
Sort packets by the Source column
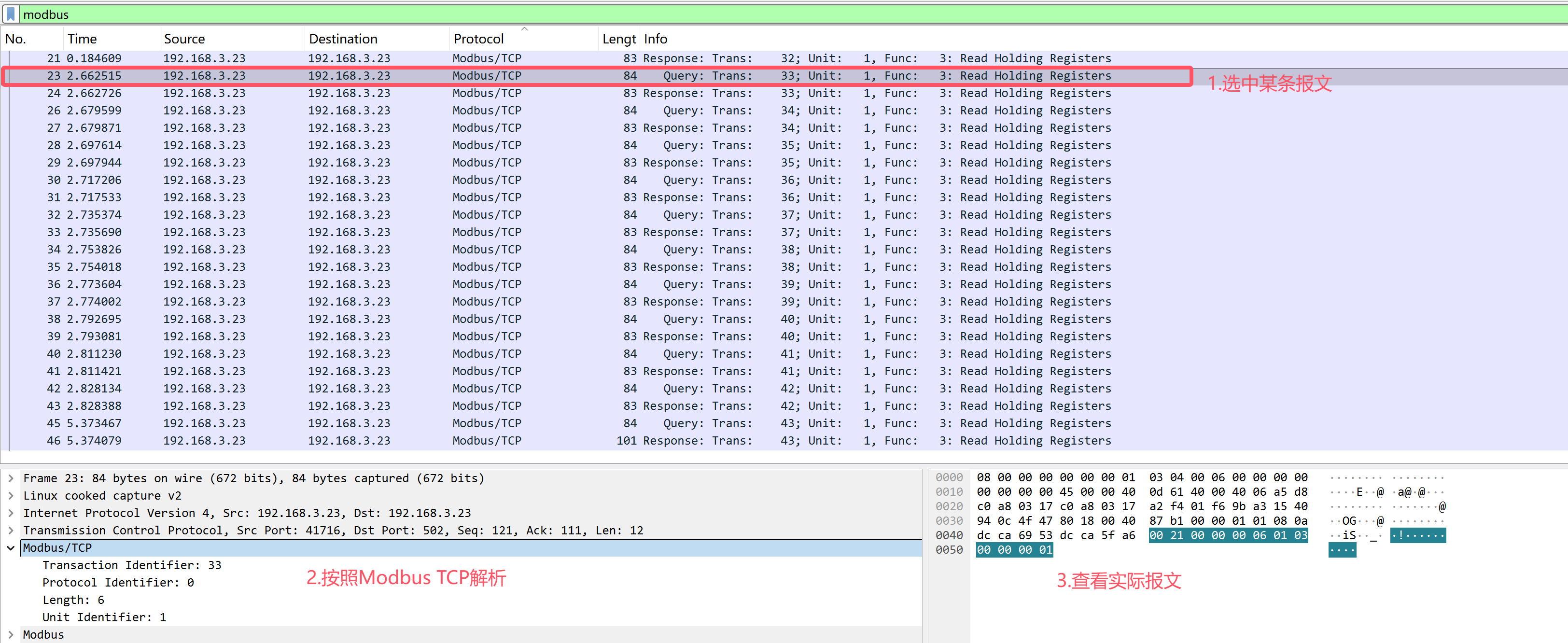[x=232, y=39]
